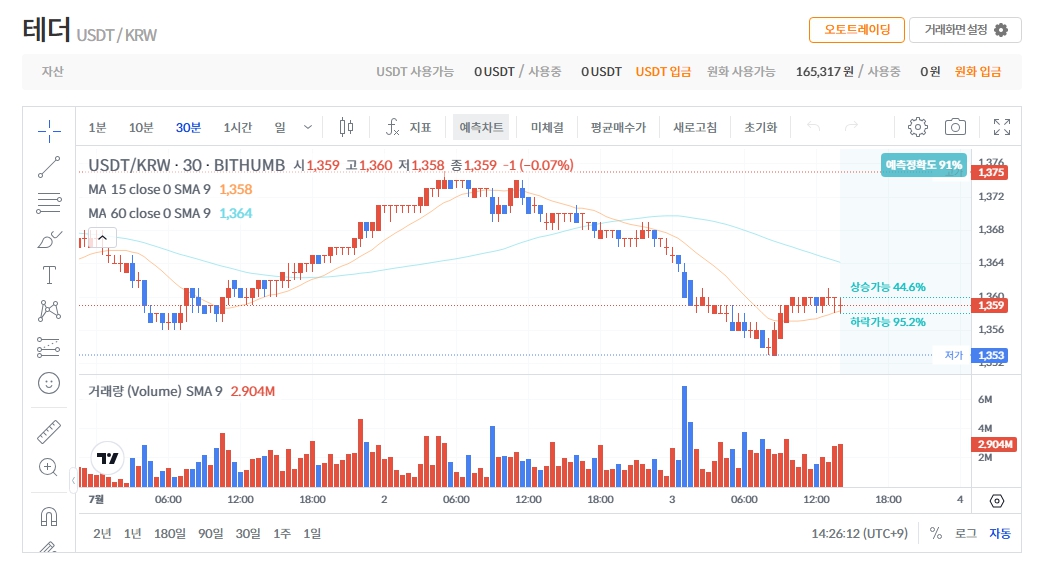1047x578 pixels.
Task: Collapse the left drawing toolbar
Action: [73, 479]
